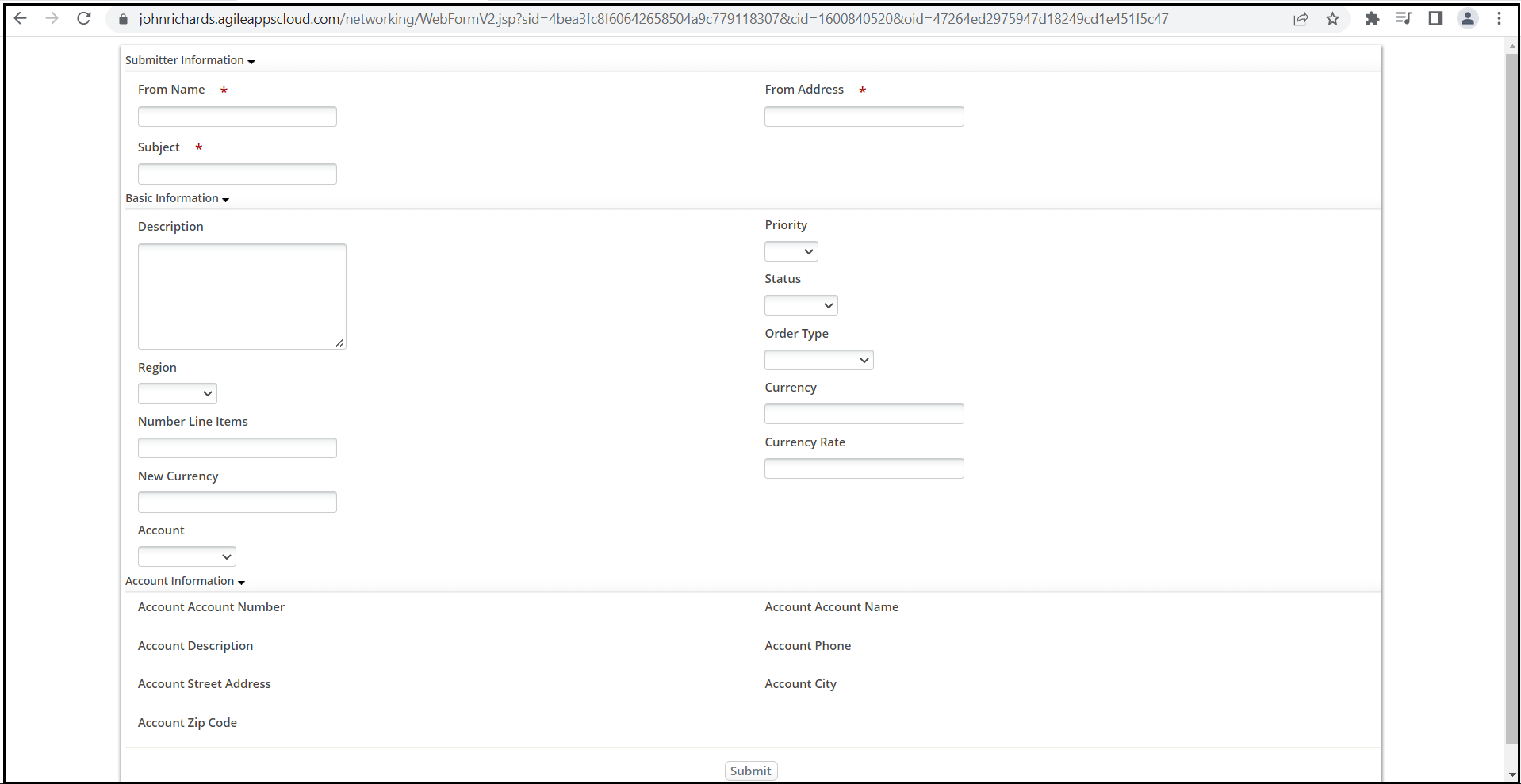Click 'Account Account Number' label
1521x784 pixels.
[211, 607]
